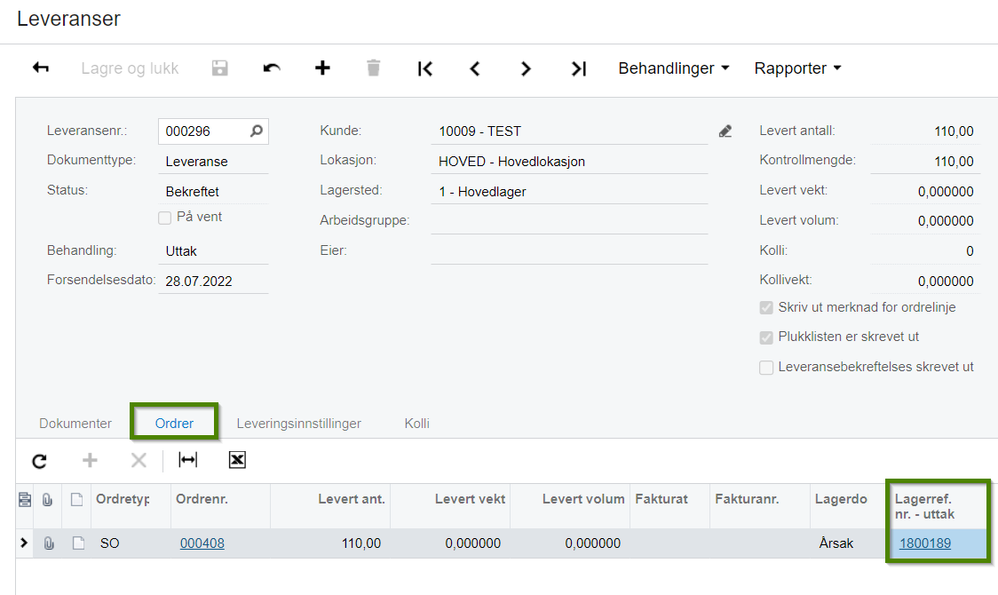Viewport: 998px width, 595px height.
Task: Click the undo icon in toolbar
Action: pyautogui.click(x=272, y=68)
